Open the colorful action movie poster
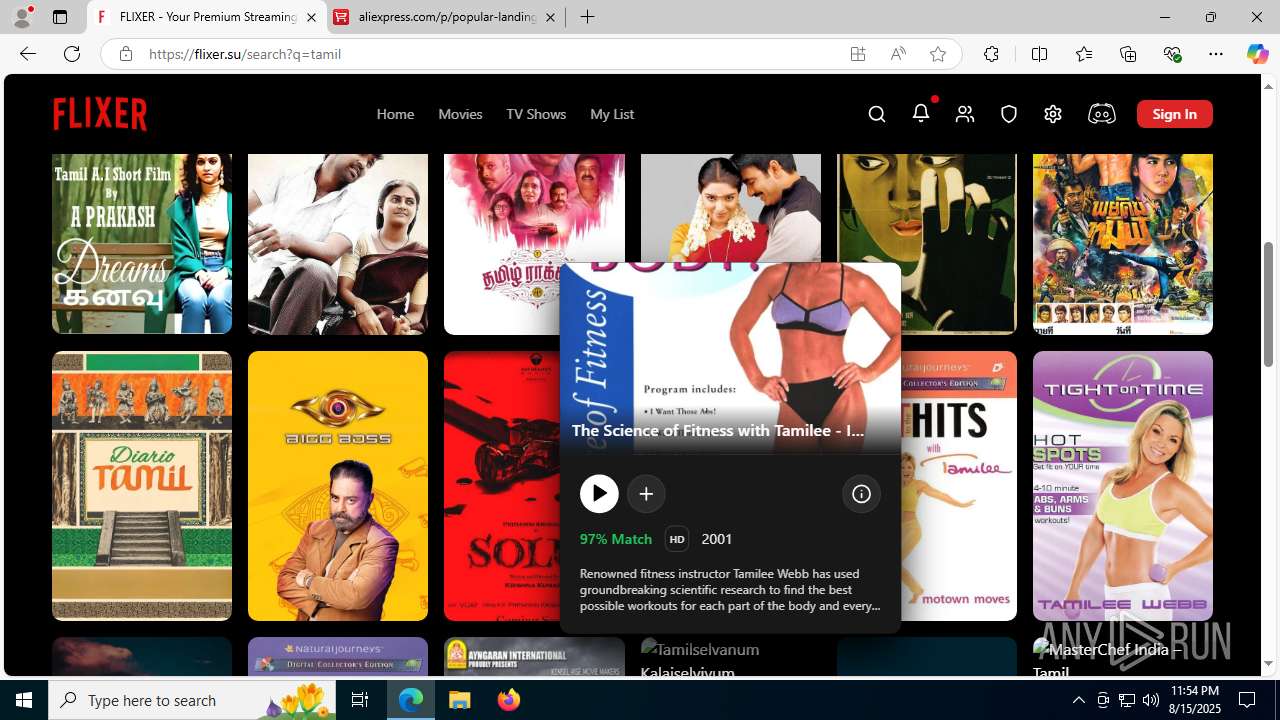This screenshot has height=720, width=1280. [1123, 243]
